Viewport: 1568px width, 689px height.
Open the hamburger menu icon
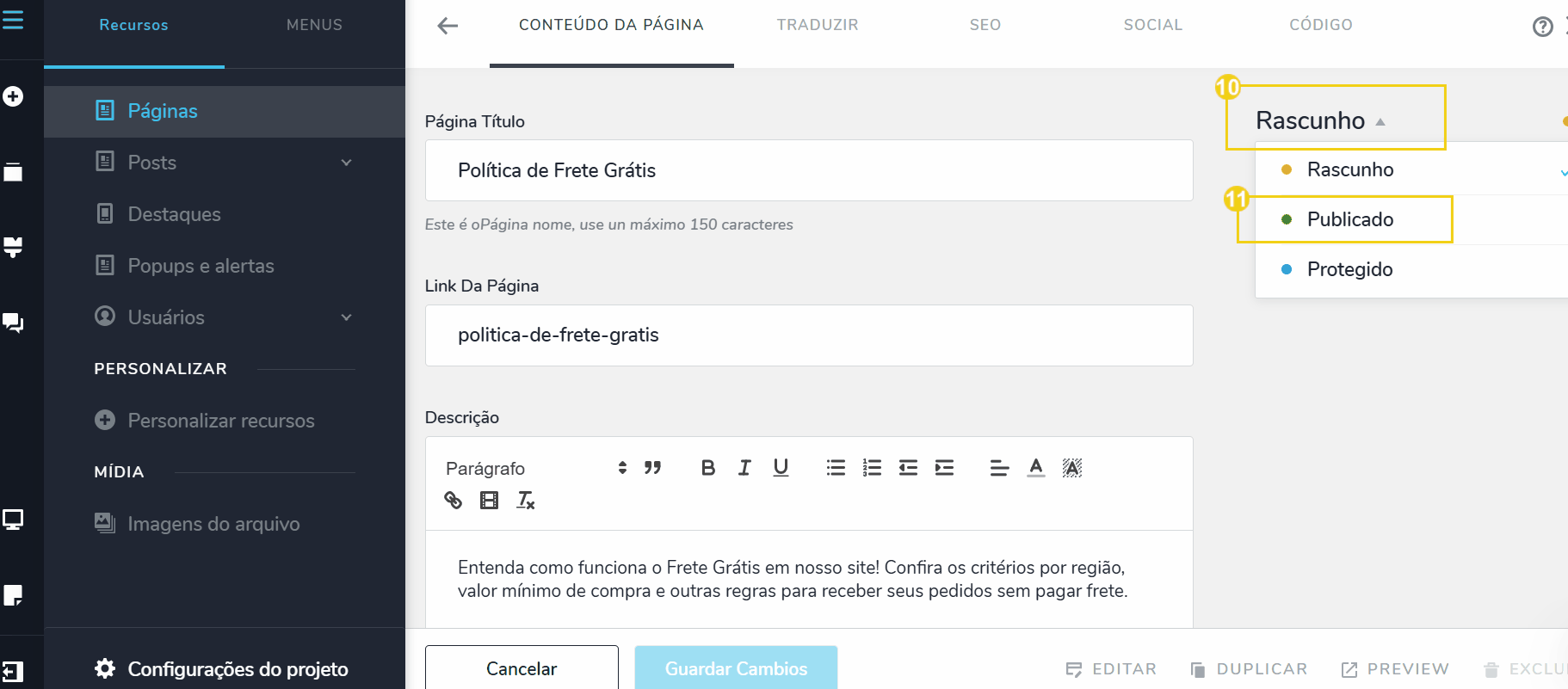tap(13, 19)
